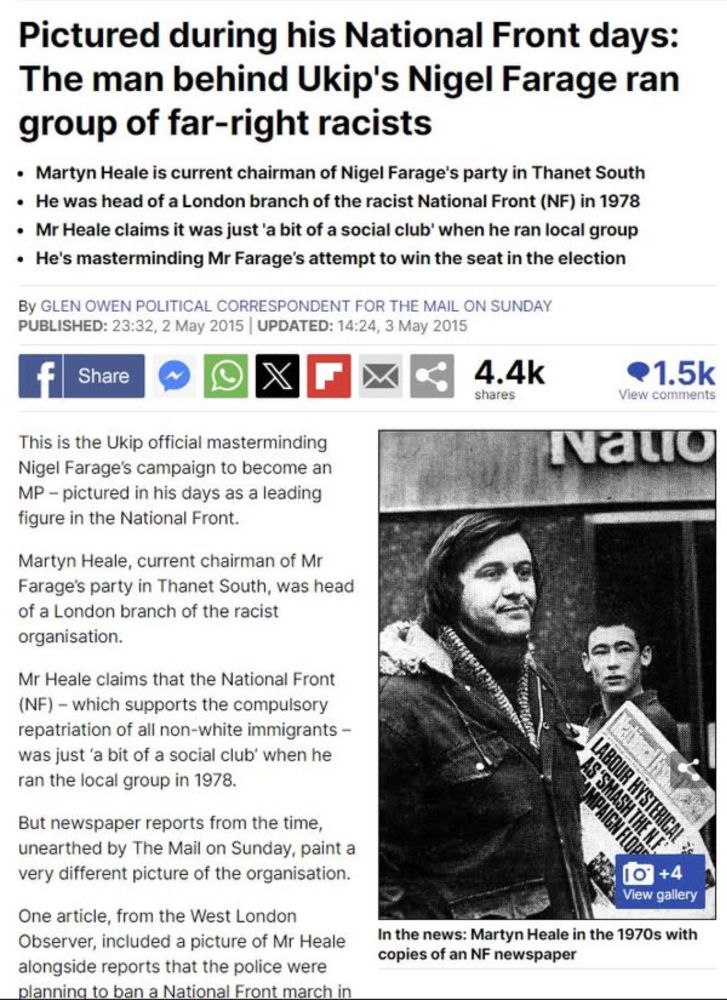Click the 1.5k comments count
Screen dimensions: 727x1000
(x=671, y=372)
